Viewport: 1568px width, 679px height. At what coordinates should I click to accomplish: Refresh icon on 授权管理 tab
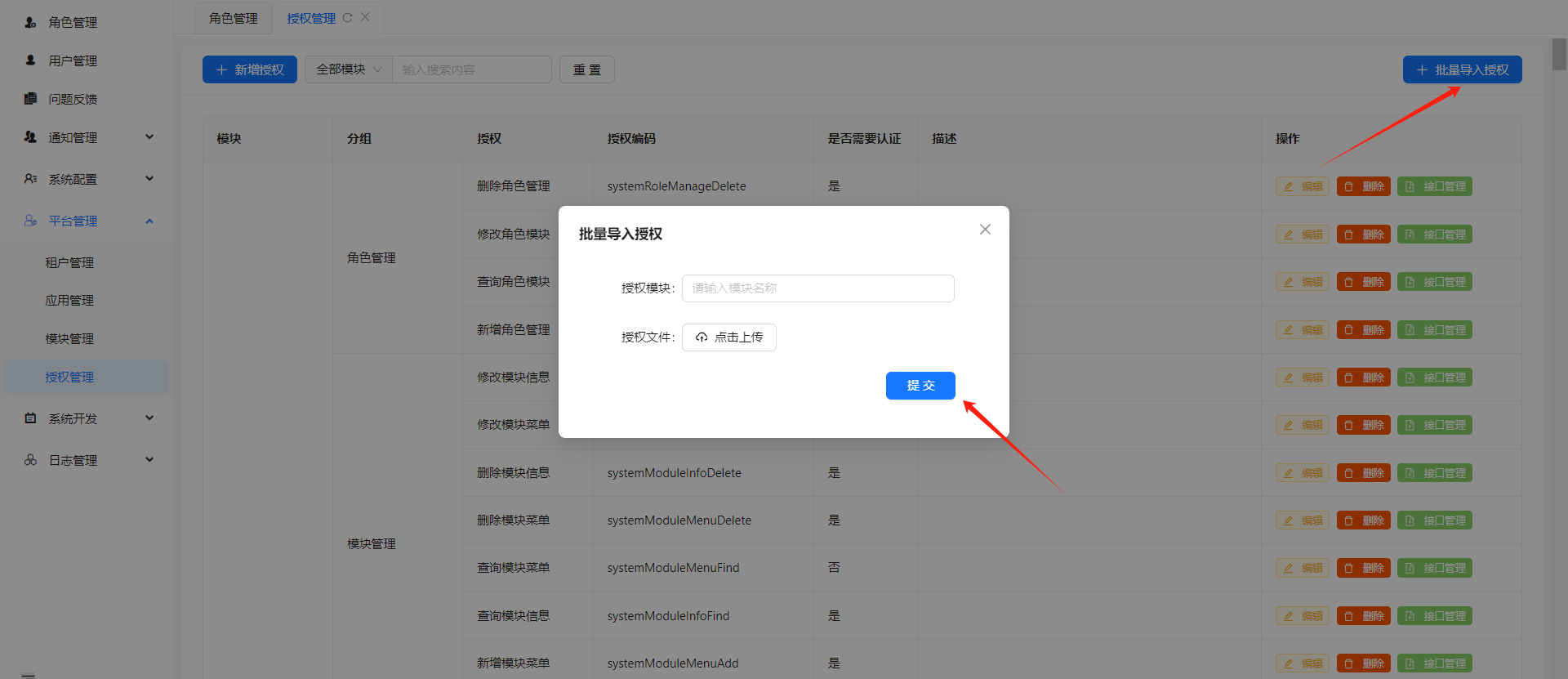pos(347,18)
